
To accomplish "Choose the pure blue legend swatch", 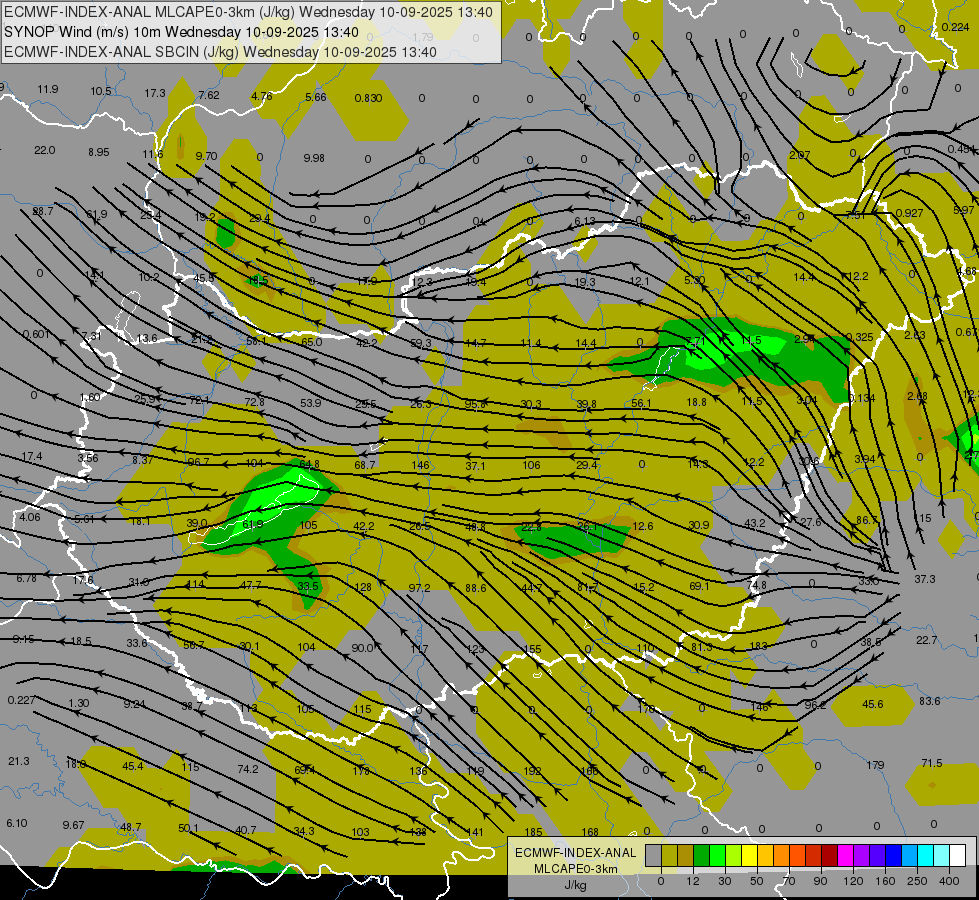I will click(893, 856).
